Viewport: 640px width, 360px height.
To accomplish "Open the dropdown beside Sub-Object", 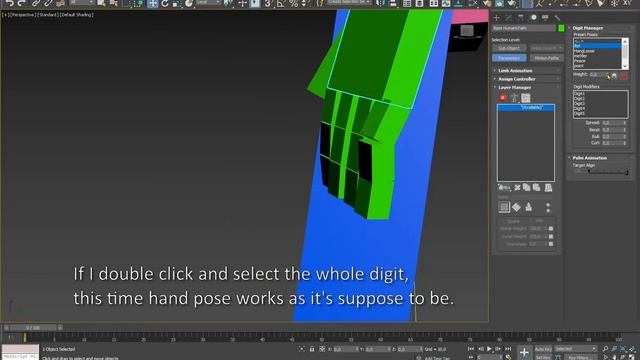I will [x=547, y=48].
